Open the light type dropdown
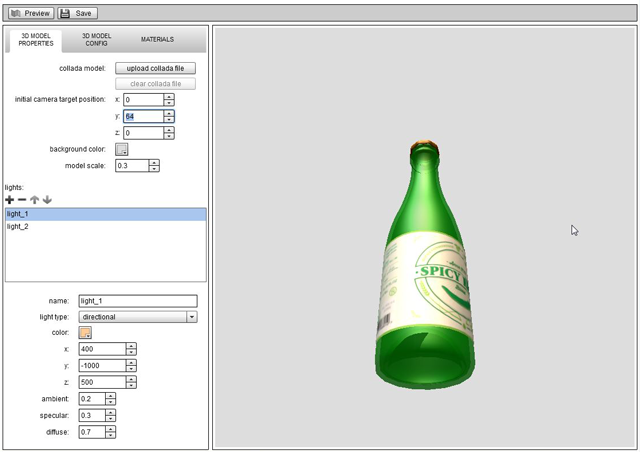 pos(138,317)
